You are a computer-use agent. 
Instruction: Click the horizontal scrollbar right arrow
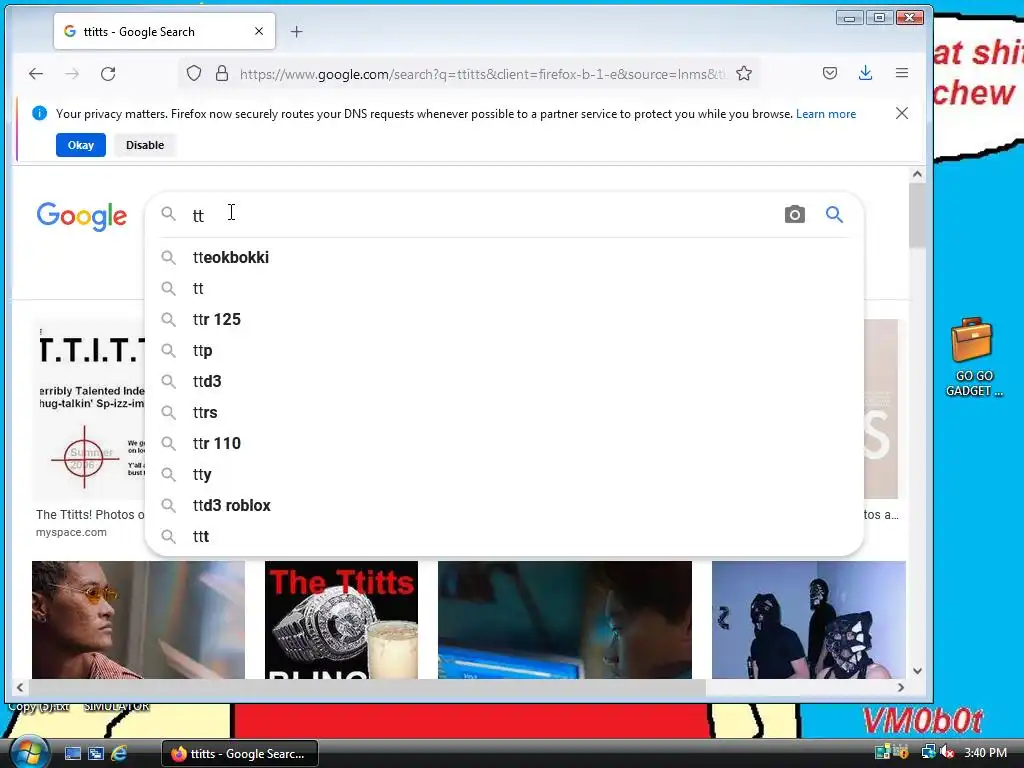point(901,687)
